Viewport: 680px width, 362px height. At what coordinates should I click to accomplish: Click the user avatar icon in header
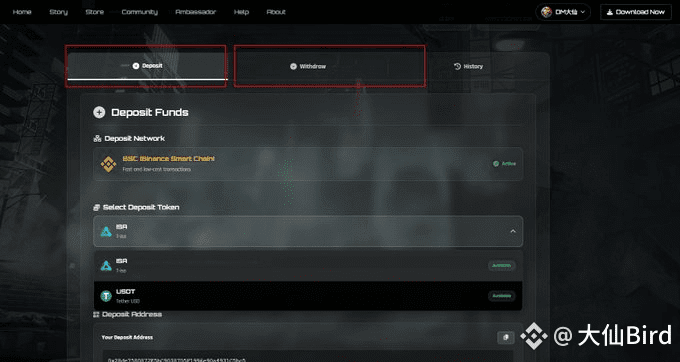546,12
